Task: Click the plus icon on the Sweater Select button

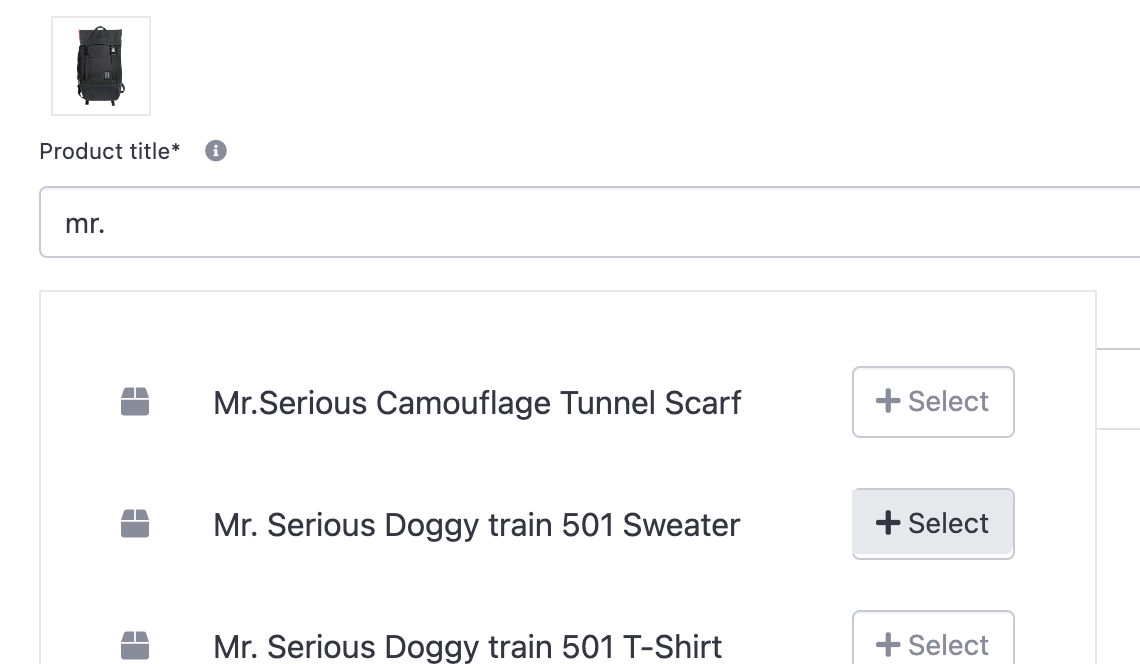Action: 888,522
